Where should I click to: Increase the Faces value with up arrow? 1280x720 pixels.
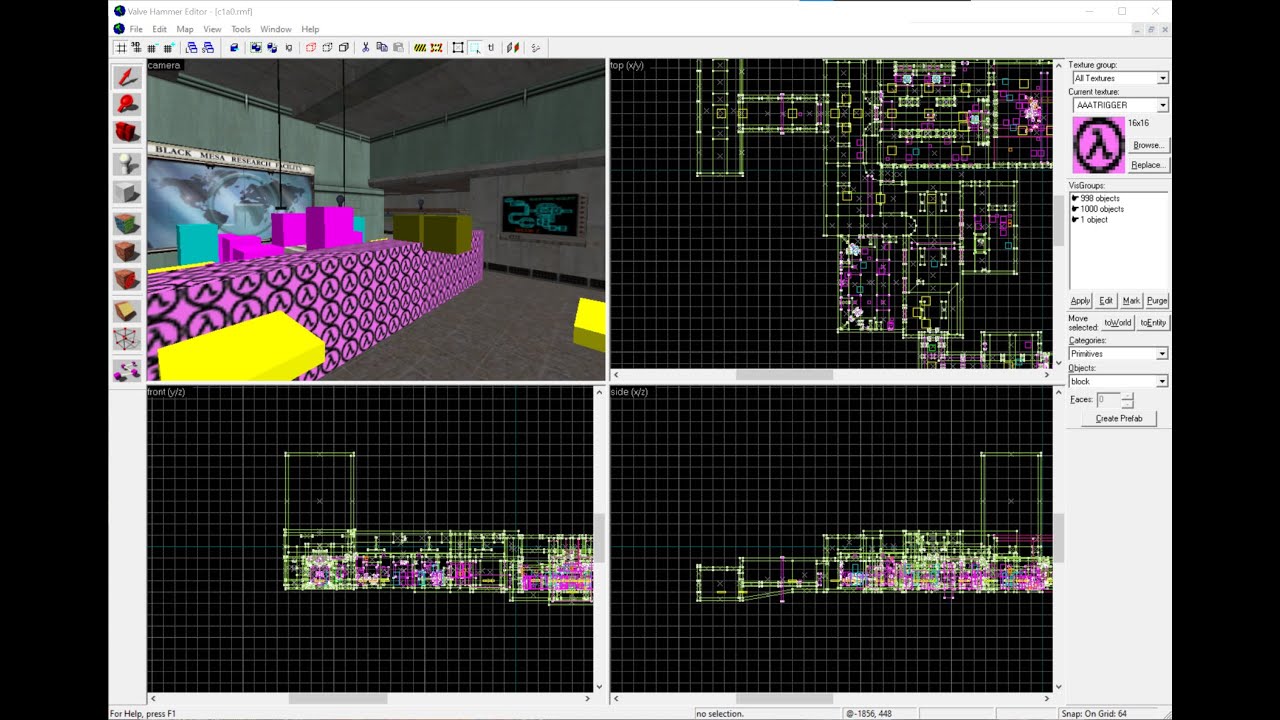click(1128, 396)
